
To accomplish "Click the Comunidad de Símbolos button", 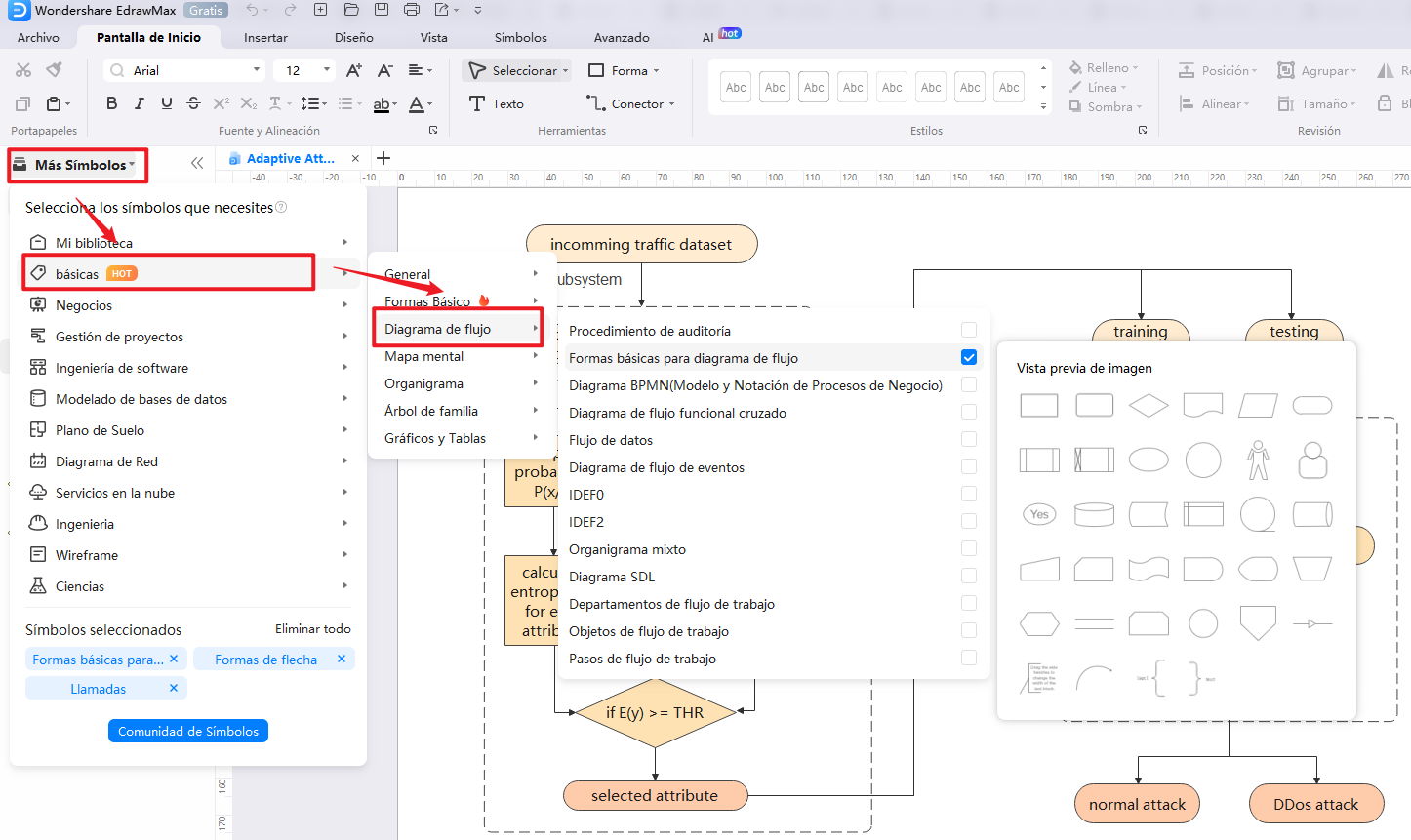I will [188, 730].
